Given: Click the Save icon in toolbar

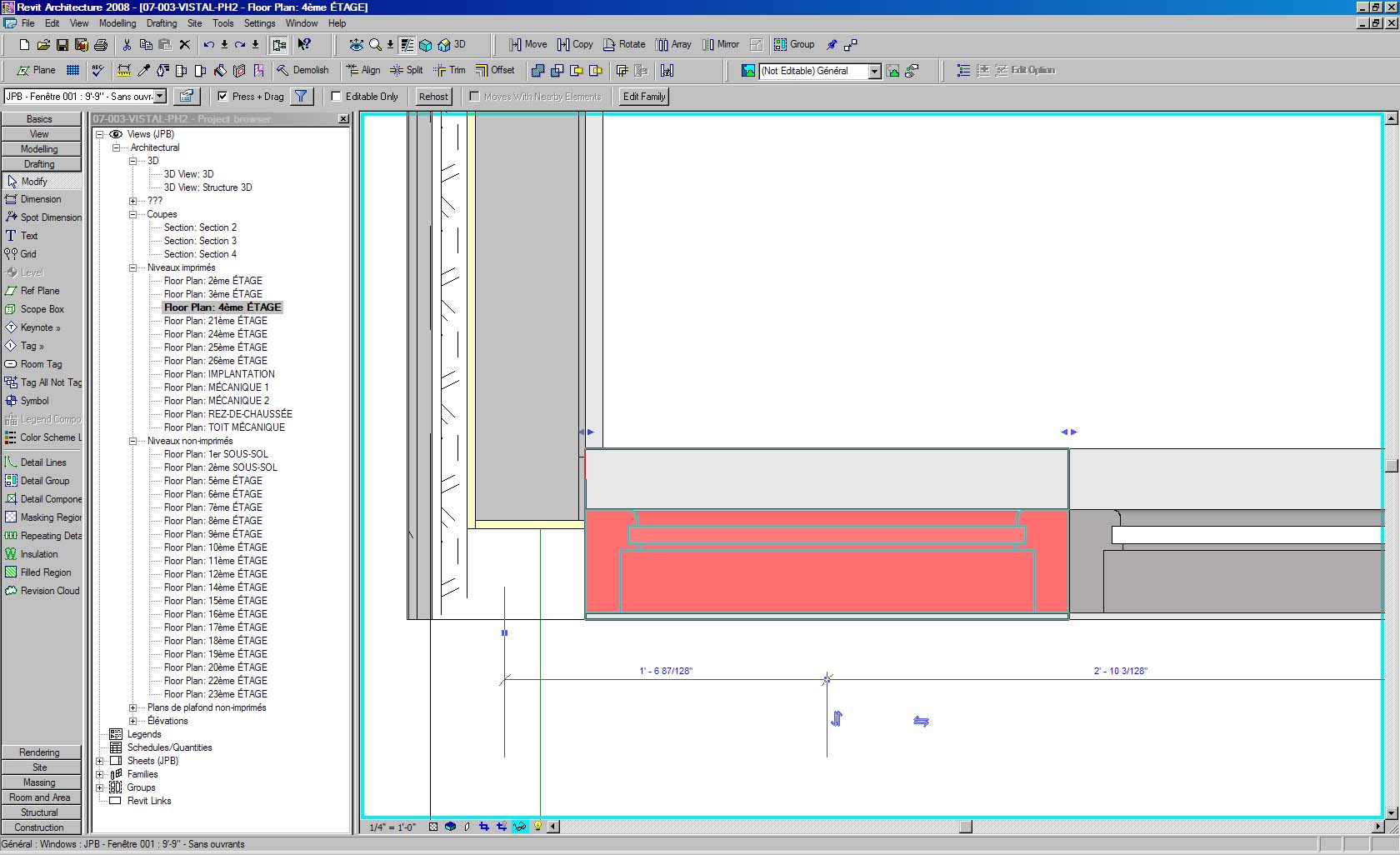Looking at the screenshot, I should [x=62, y=45].
